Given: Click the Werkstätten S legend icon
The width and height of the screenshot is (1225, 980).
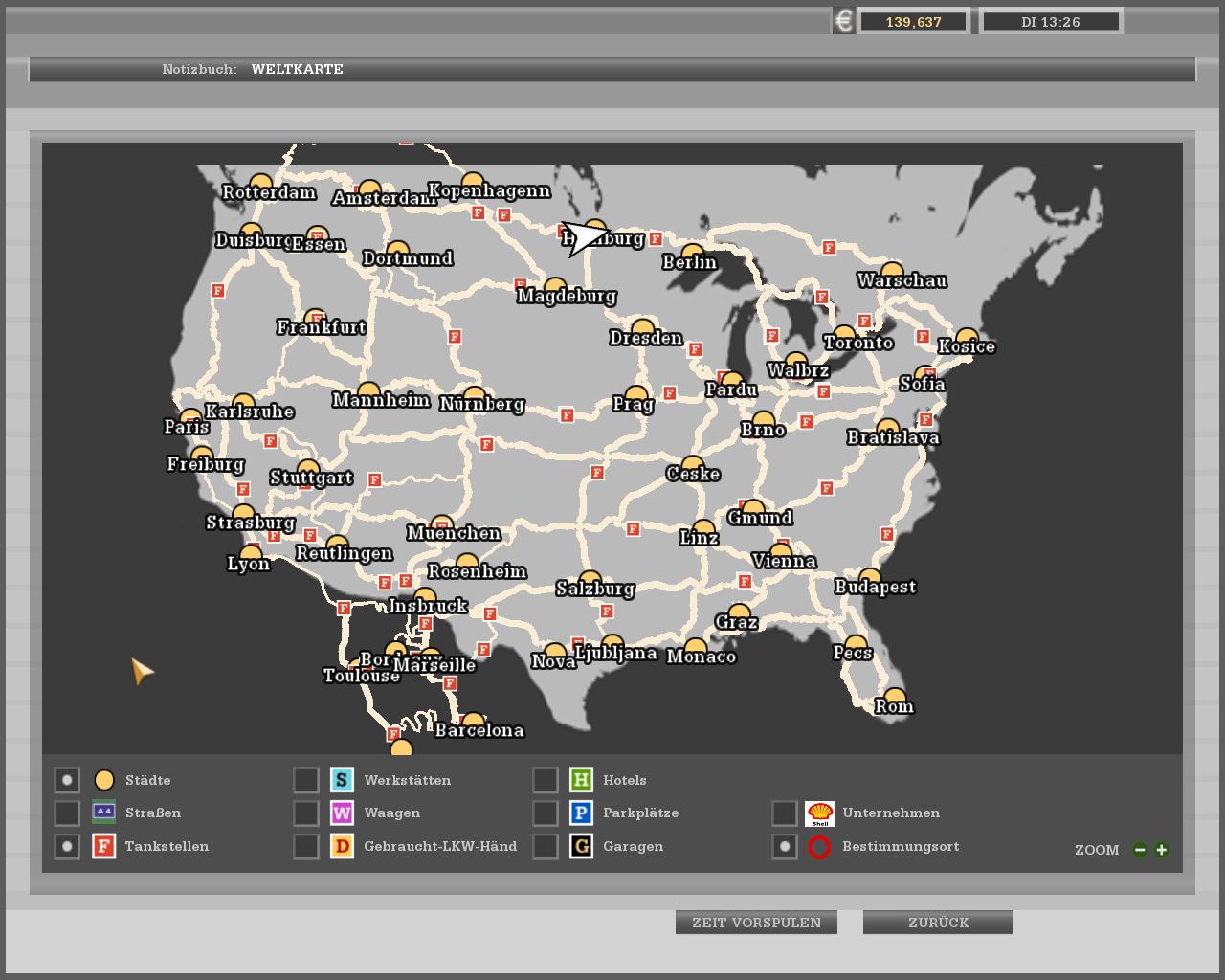Looking at the screenshot, I should coord(342,780).
